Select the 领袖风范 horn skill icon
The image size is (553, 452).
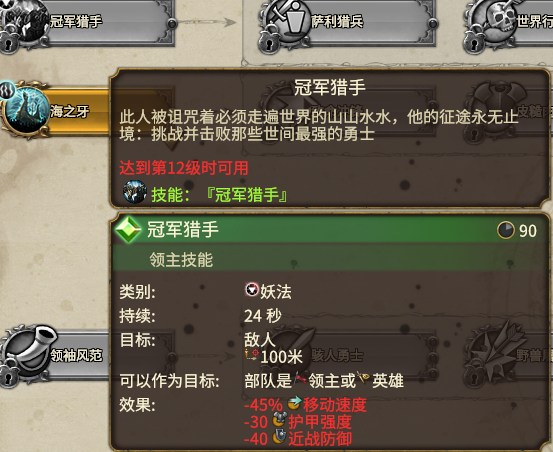pos(30,348)
